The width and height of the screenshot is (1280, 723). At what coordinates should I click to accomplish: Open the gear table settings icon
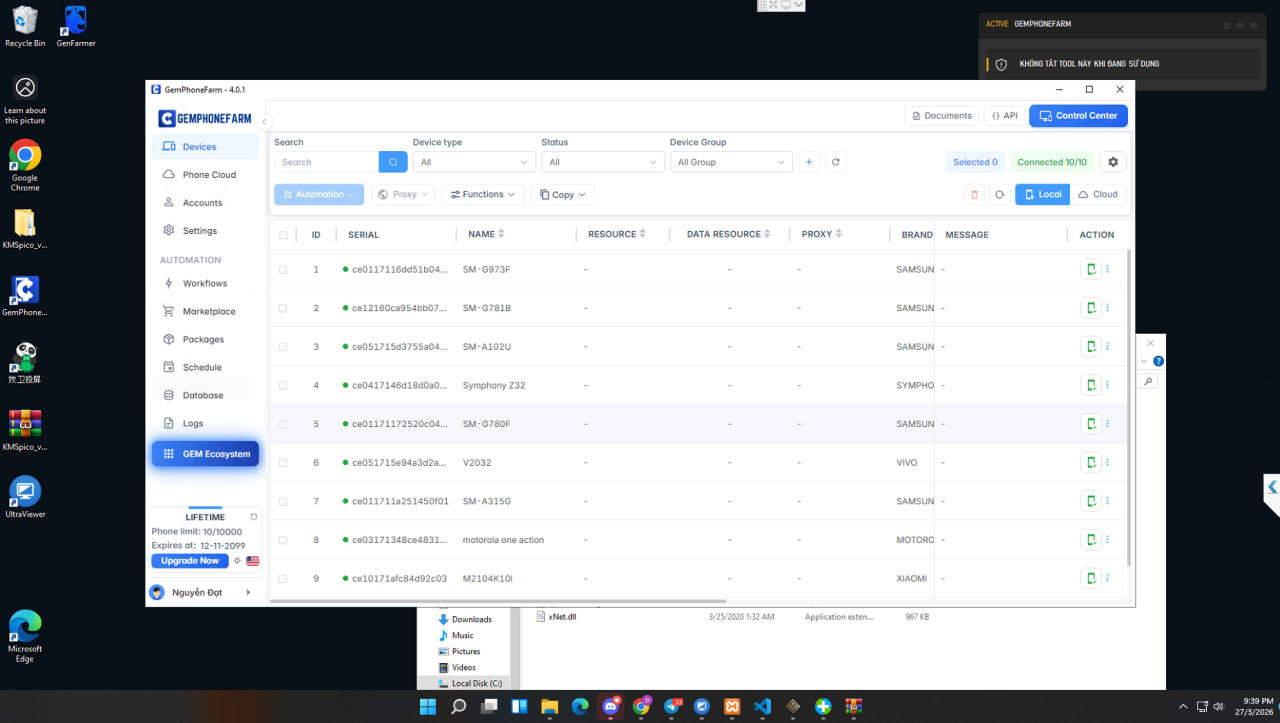click(x=1113, y=162)
